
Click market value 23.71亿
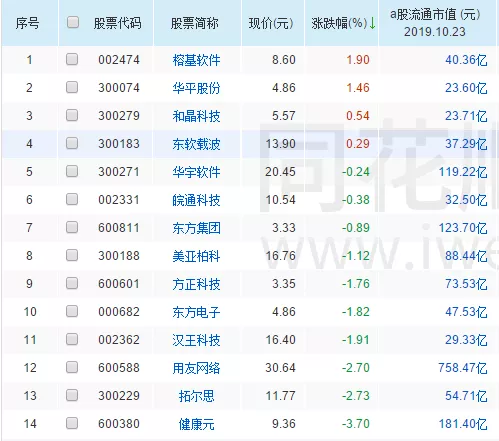tap(466, 116)
